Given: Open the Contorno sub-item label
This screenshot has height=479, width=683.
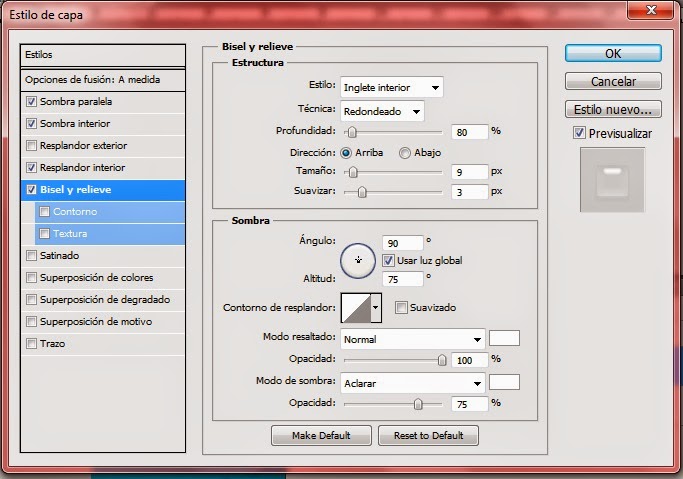Looking at the screenshot, I should pos(75,212).
